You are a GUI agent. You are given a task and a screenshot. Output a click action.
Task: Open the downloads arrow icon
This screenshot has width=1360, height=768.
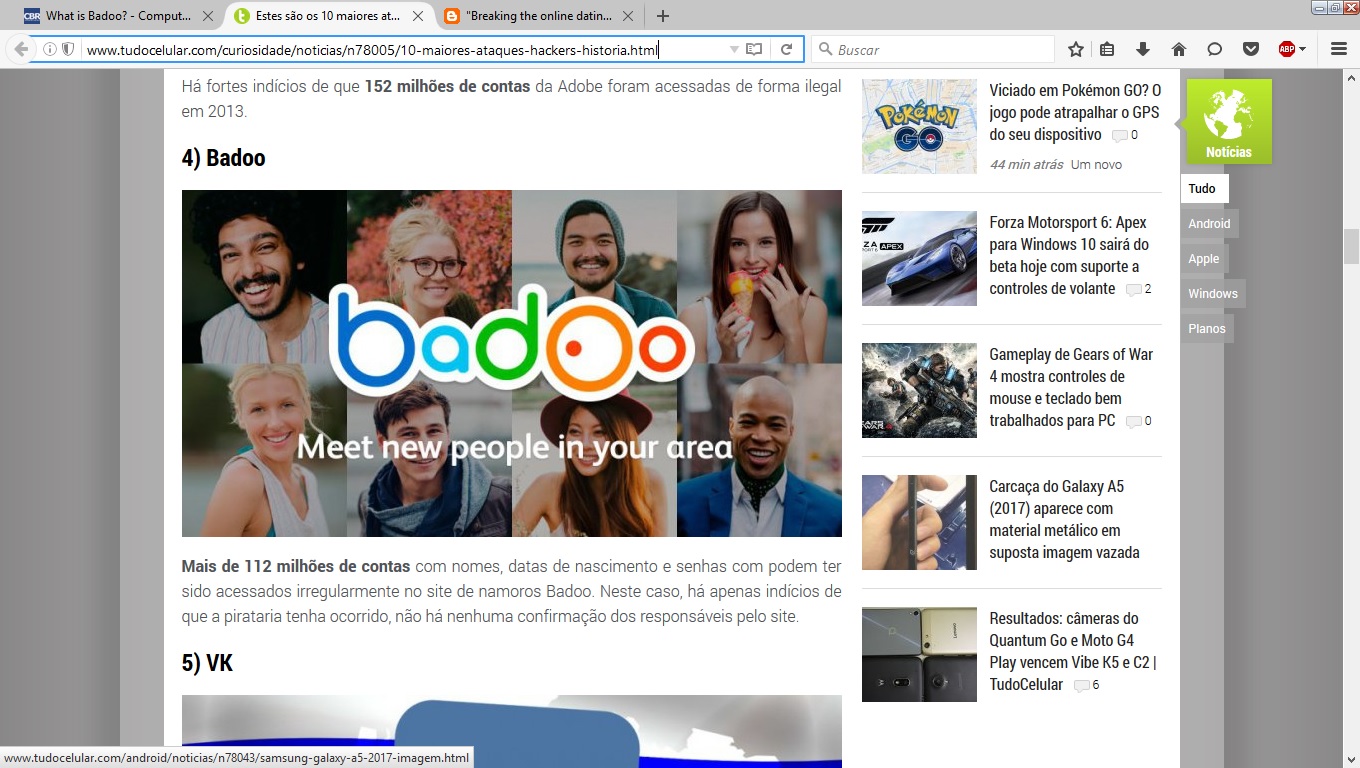click(1142, 49)
